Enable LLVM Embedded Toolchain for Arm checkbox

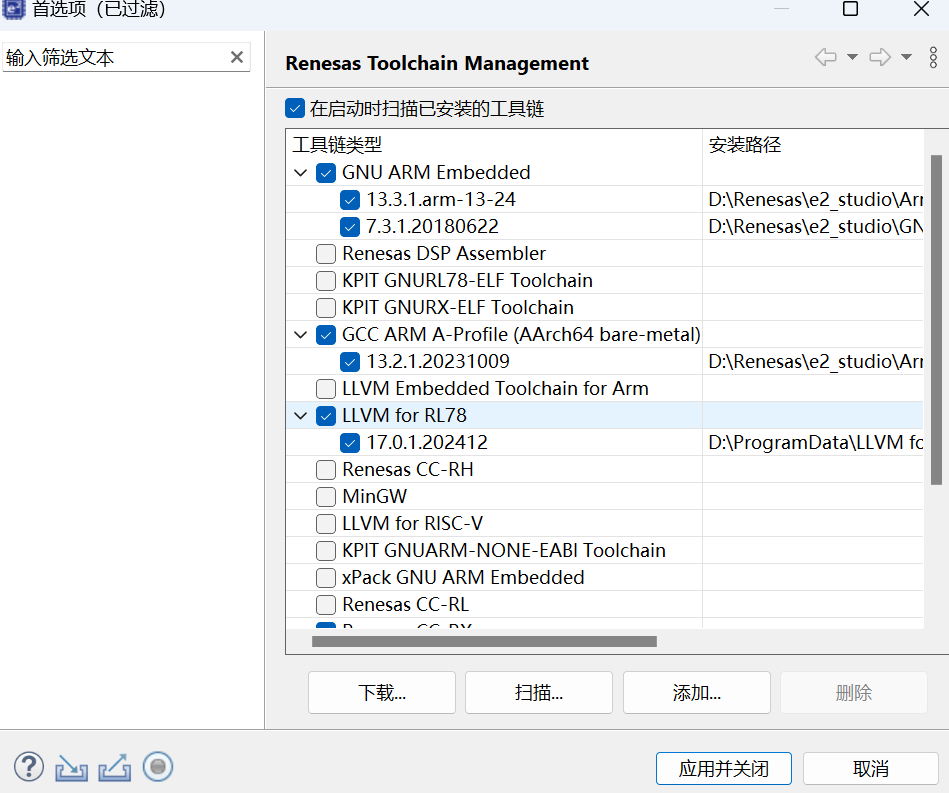coord(326,389)
